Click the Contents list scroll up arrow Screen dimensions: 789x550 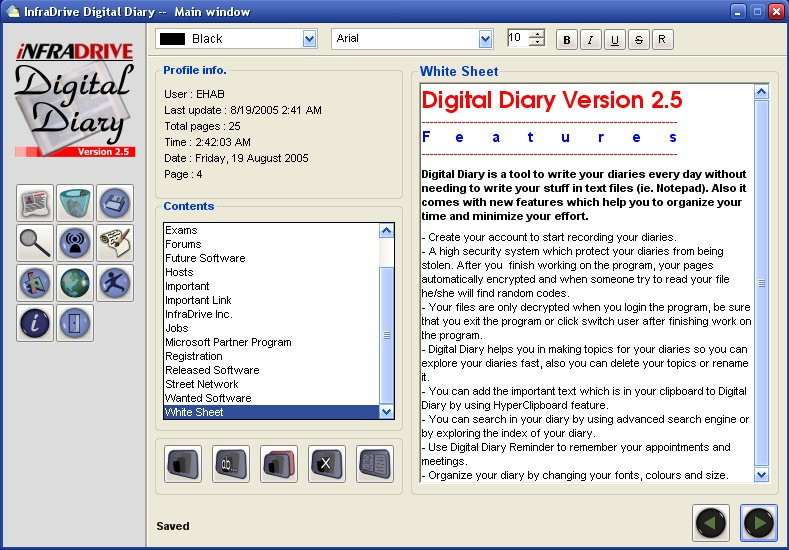coord(386,230)
